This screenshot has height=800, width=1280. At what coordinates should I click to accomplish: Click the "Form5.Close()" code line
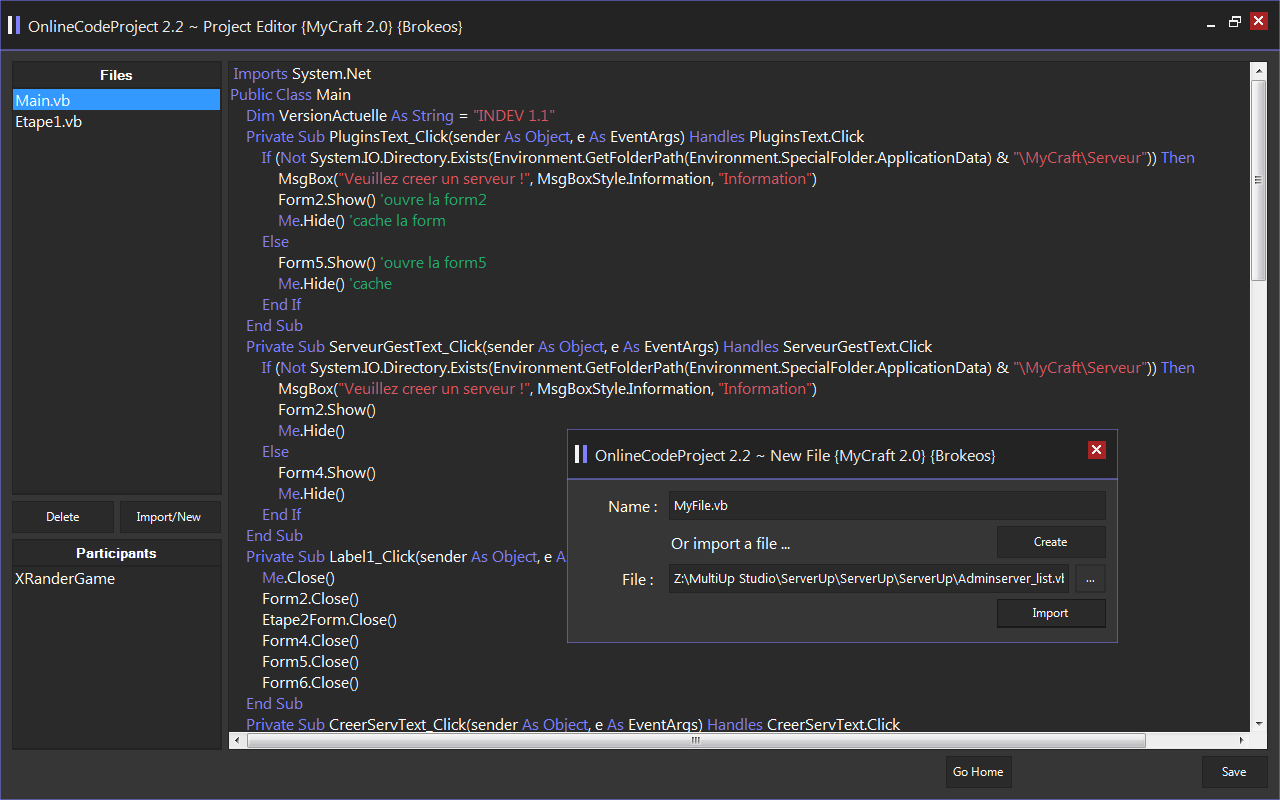(x=310, y=661)
